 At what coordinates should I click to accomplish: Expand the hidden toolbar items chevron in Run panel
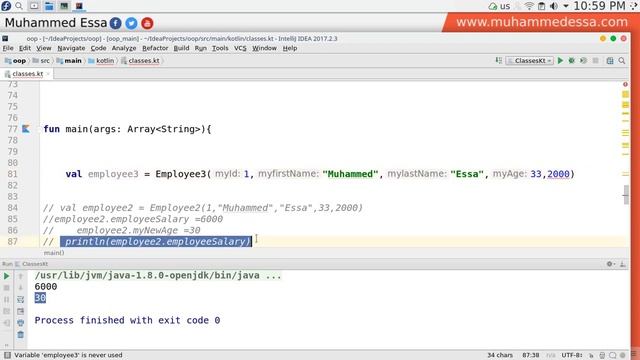coord(7,345)
